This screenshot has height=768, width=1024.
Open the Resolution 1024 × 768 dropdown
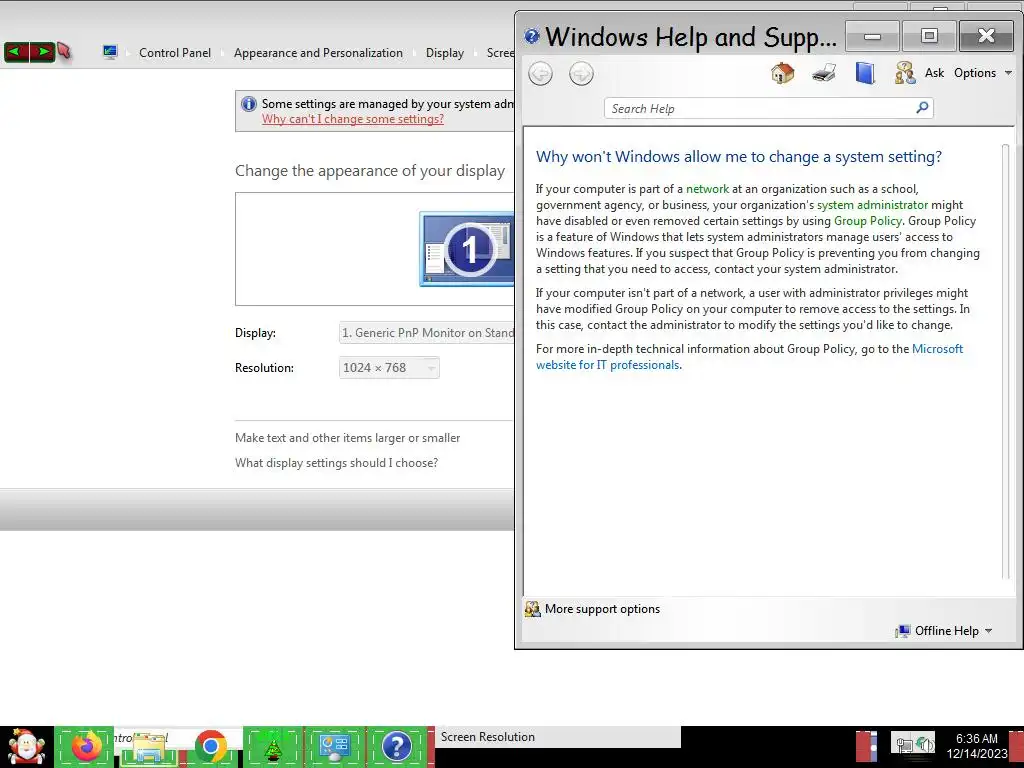coord(389,368)
